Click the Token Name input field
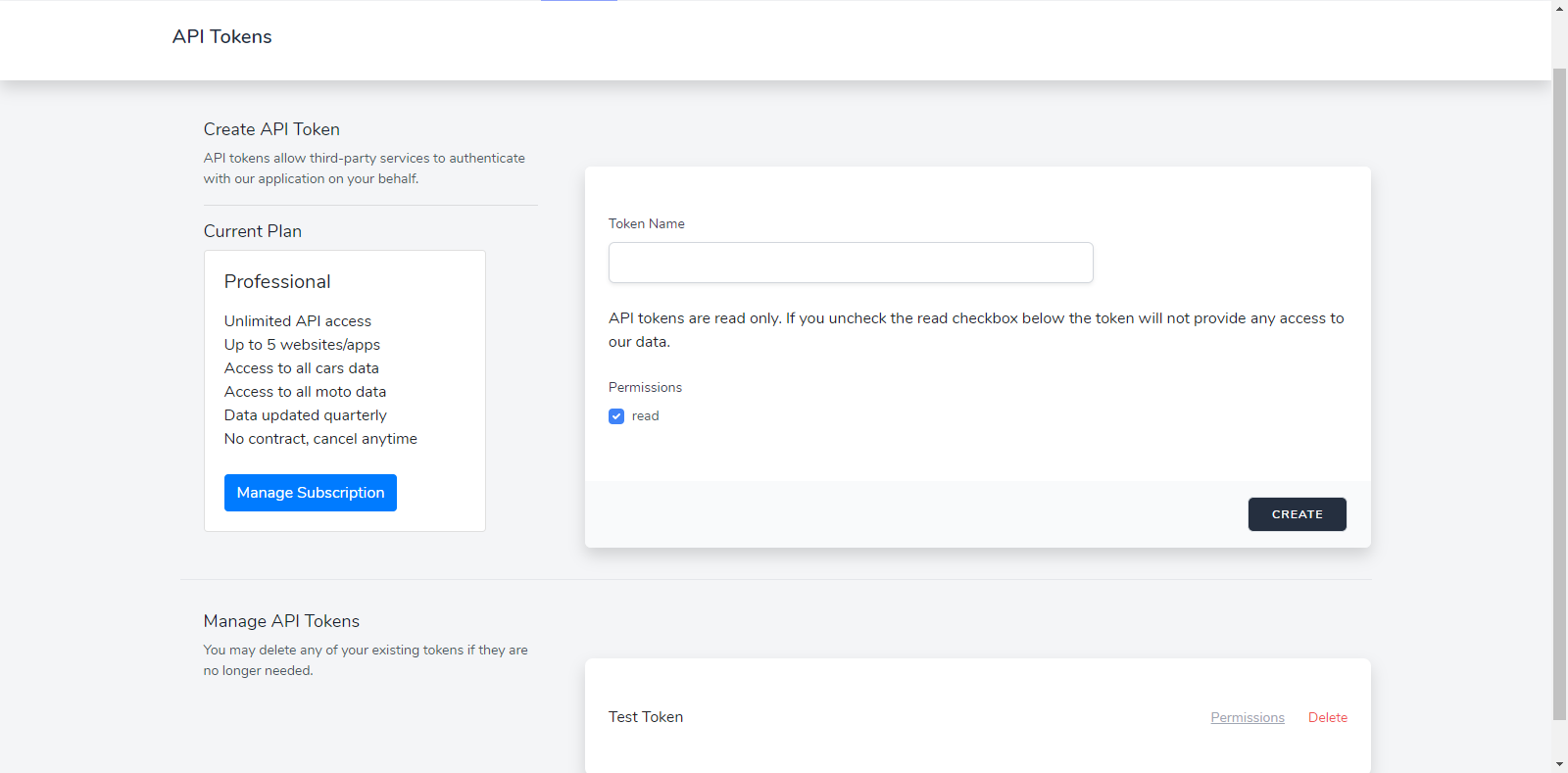The image size is (1568, 773). (851, 263)
